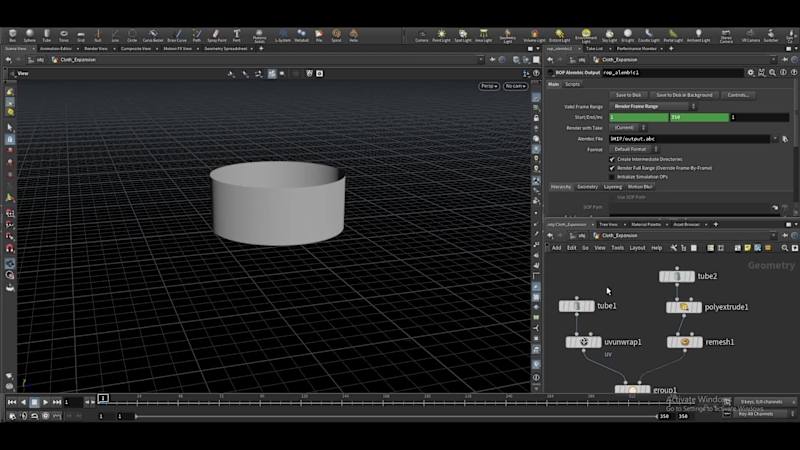Enable Initialize Simulation OPs checkbox

point(612,177)
